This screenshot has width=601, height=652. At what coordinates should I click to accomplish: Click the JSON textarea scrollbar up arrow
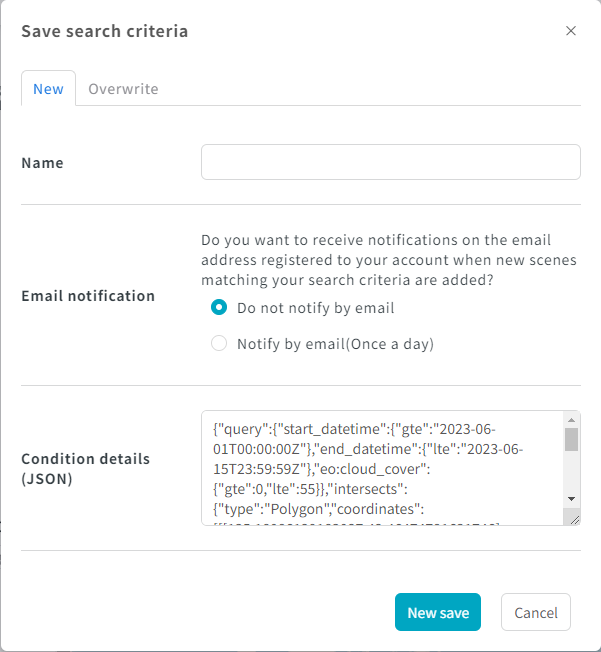pyautogui.click(x=571, y=420)
